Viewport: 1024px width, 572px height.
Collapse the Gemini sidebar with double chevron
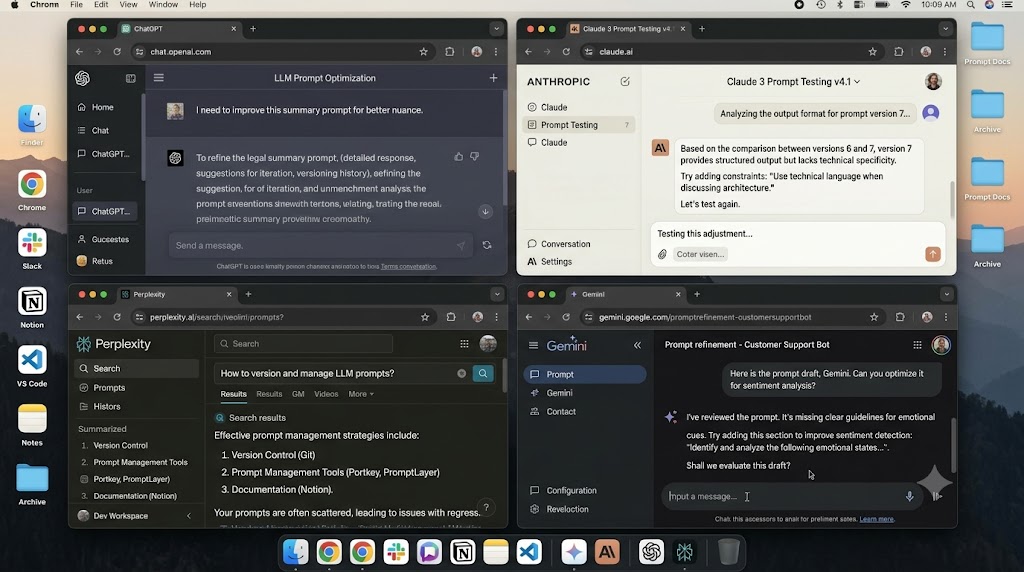(x=637, y=345)
